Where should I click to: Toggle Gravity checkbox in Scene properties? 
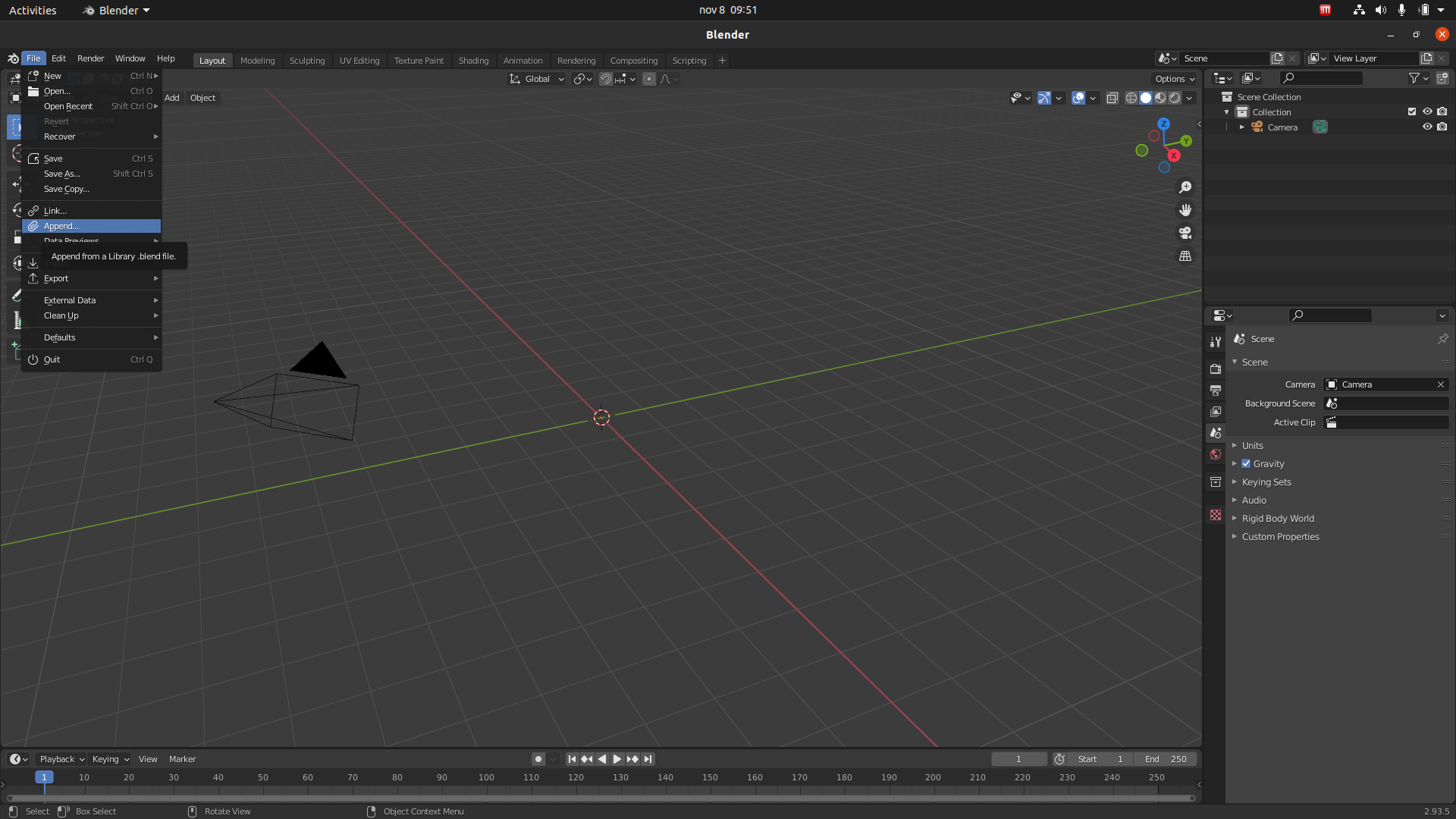[x=1246, y=464]
